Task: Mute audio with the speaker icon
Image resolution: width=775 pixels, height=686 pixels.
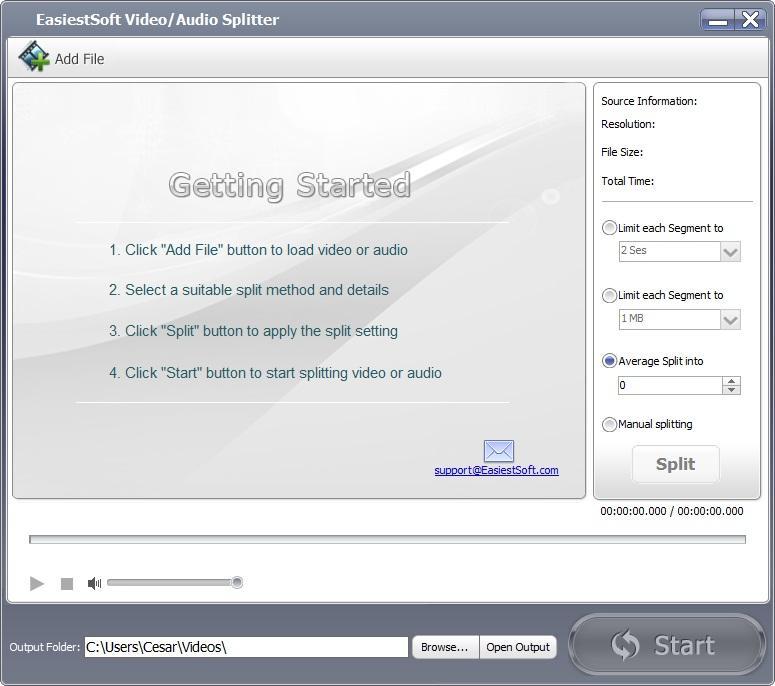Action: tap(94, 584)
